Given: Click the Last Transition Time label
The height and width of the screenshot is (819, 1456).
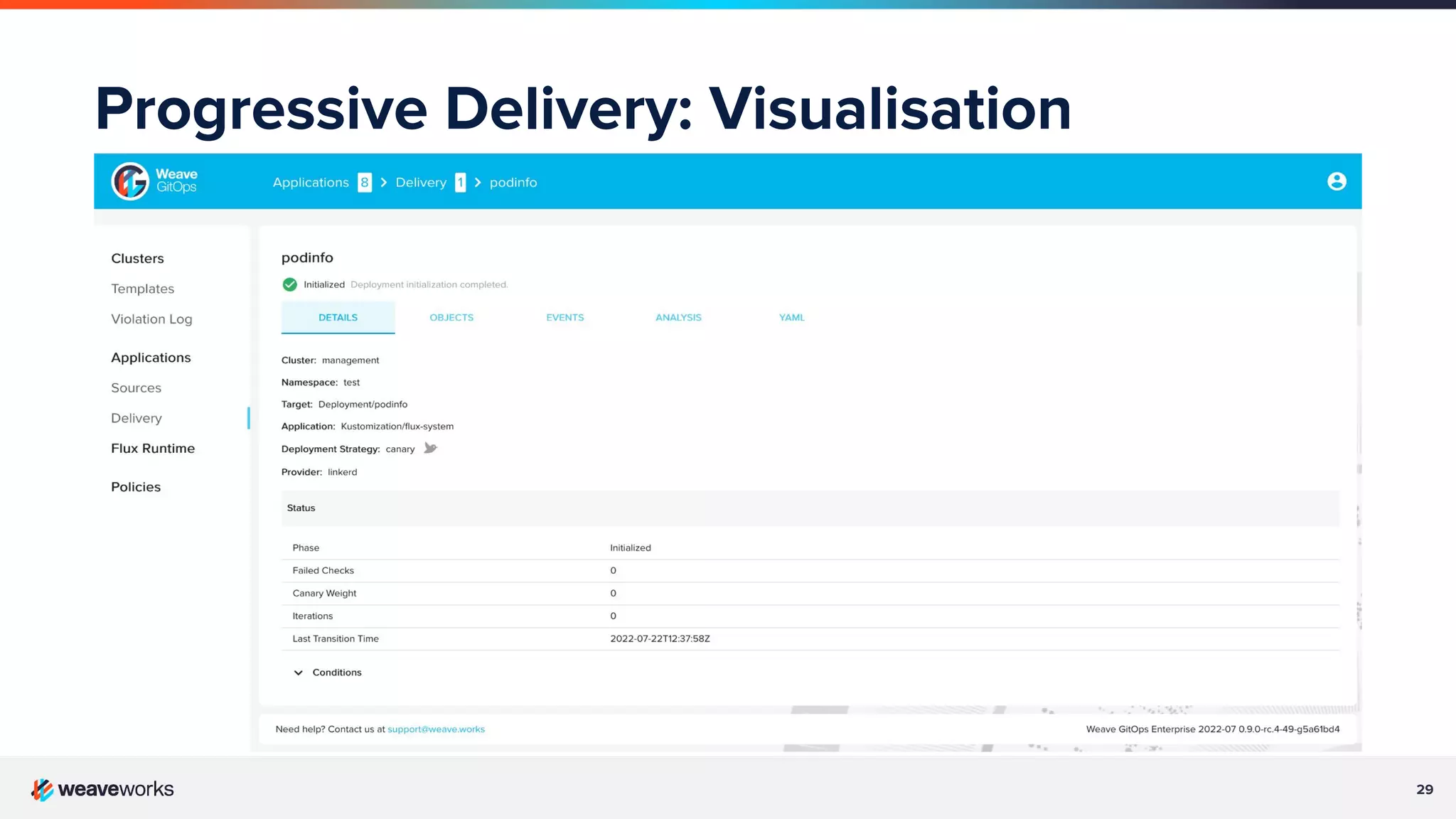Looking at the screenshot, I should (336, 639).
